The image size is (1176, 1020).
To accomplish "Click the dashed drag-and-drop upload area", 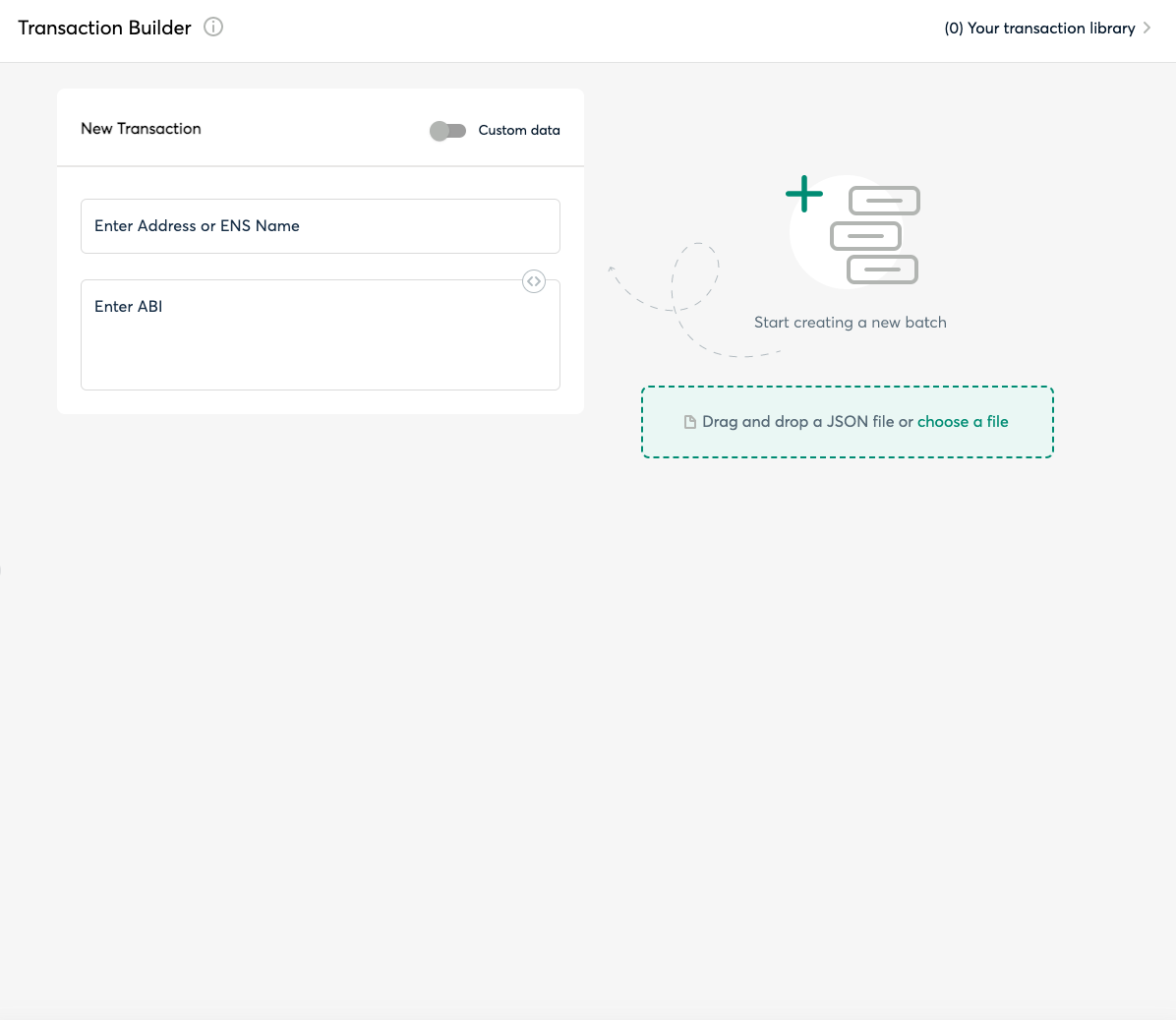I will click(x=848, y=421).
